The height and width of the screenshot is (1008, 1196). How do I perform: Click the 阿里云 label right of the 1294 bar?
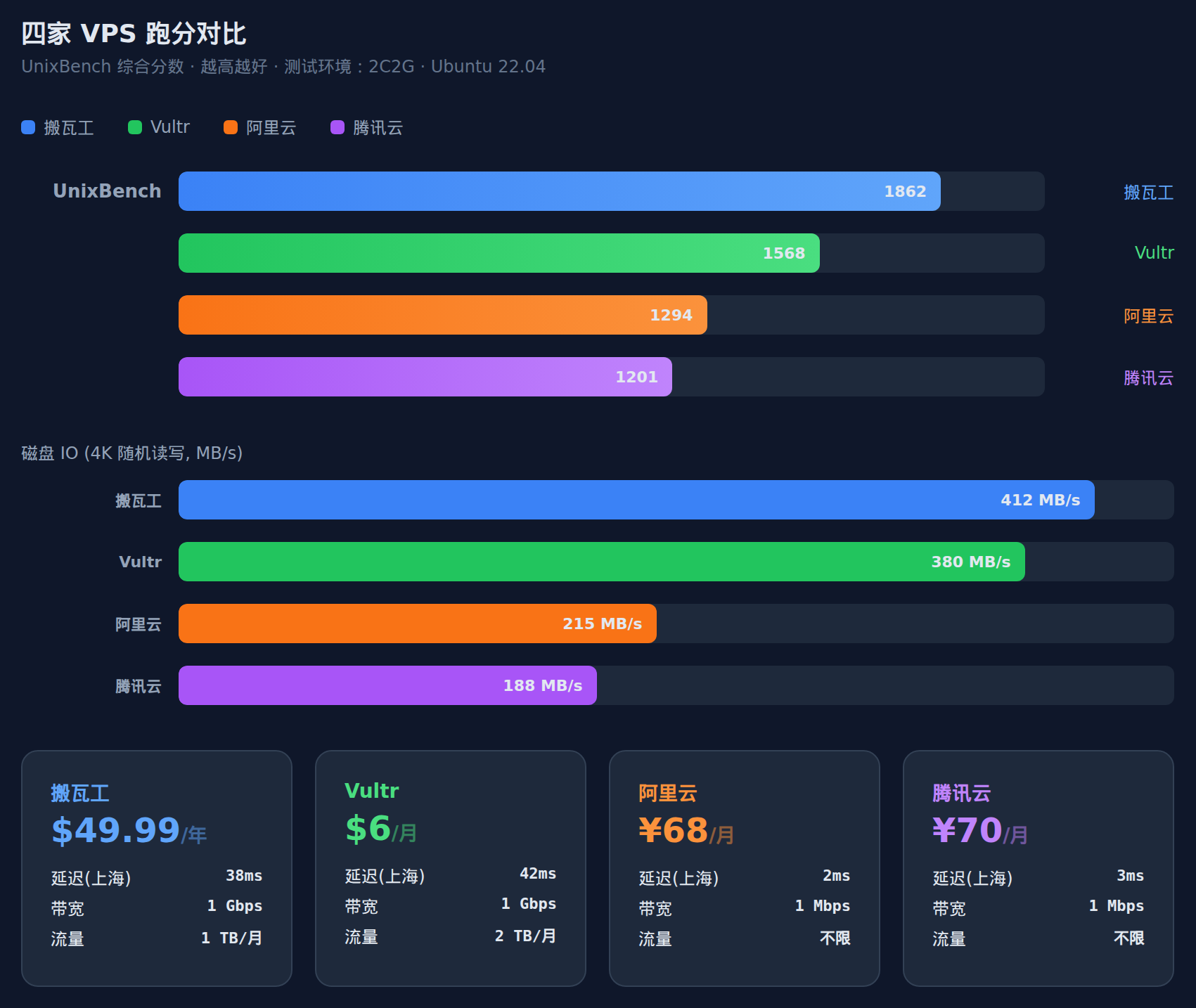point(1148,316)
